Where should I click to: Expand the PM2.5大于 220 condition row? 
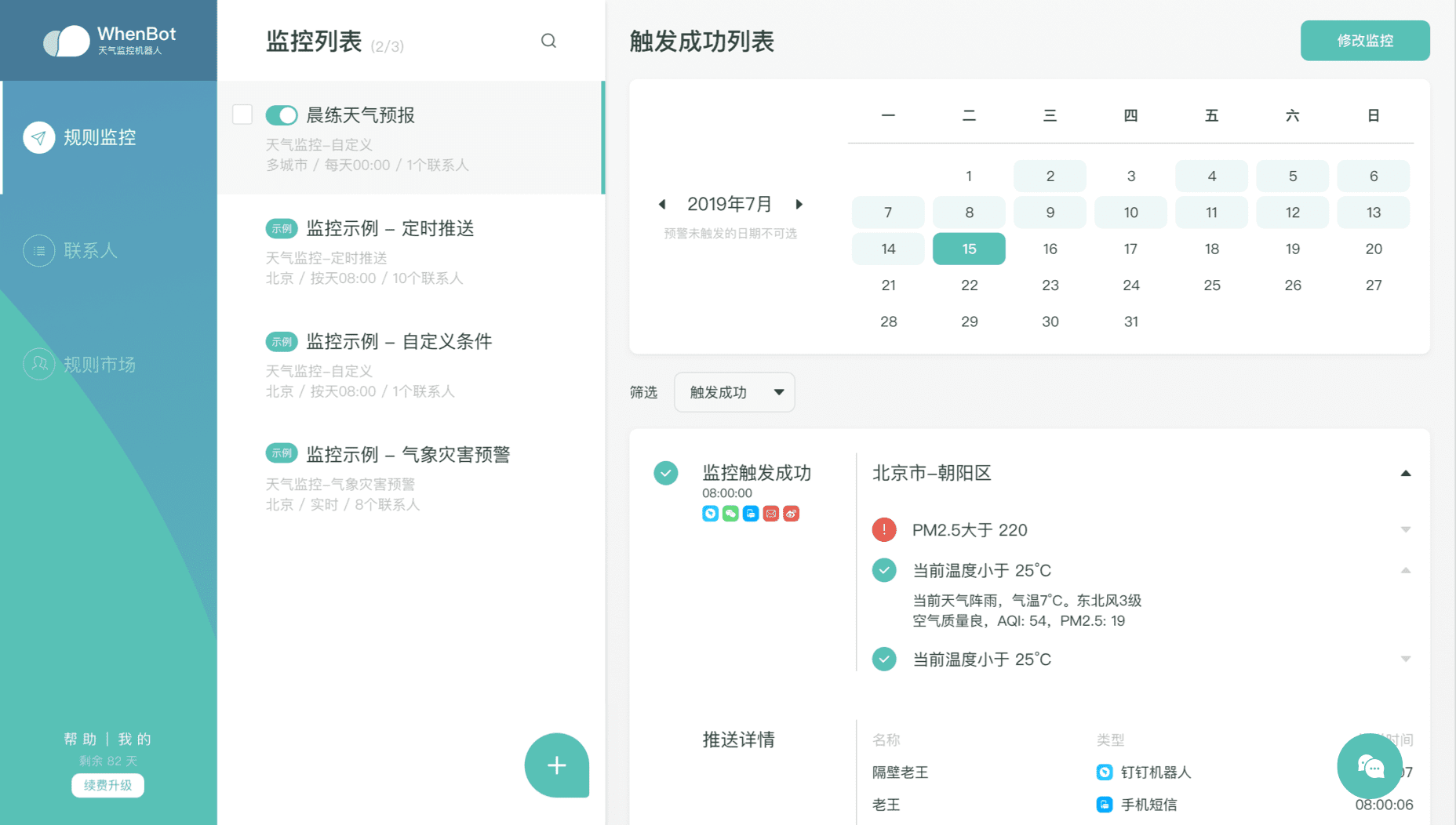1405,530
